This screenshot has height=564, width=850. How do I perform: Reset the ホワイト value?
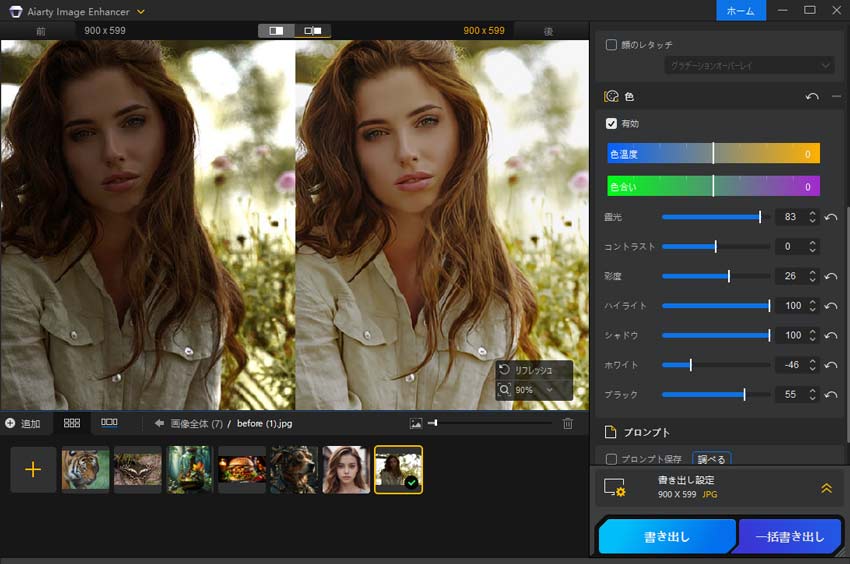830,365
